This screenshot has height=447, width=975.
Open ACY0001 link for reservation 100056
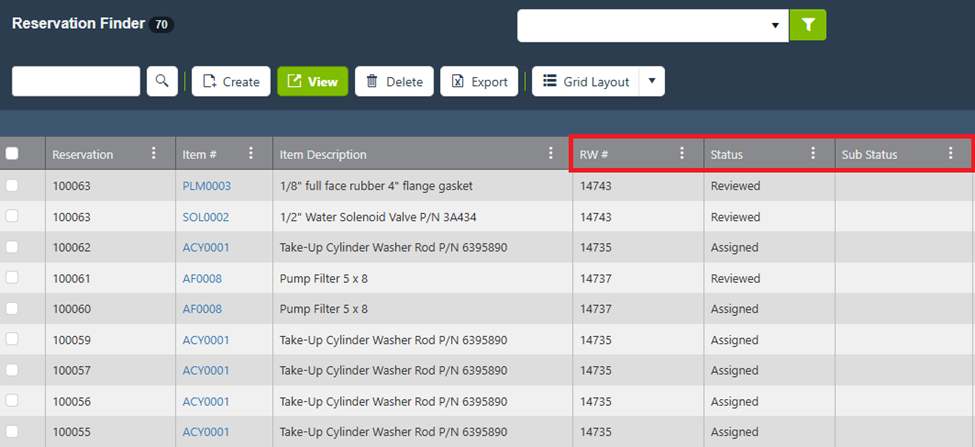click(x=206, y=402)
